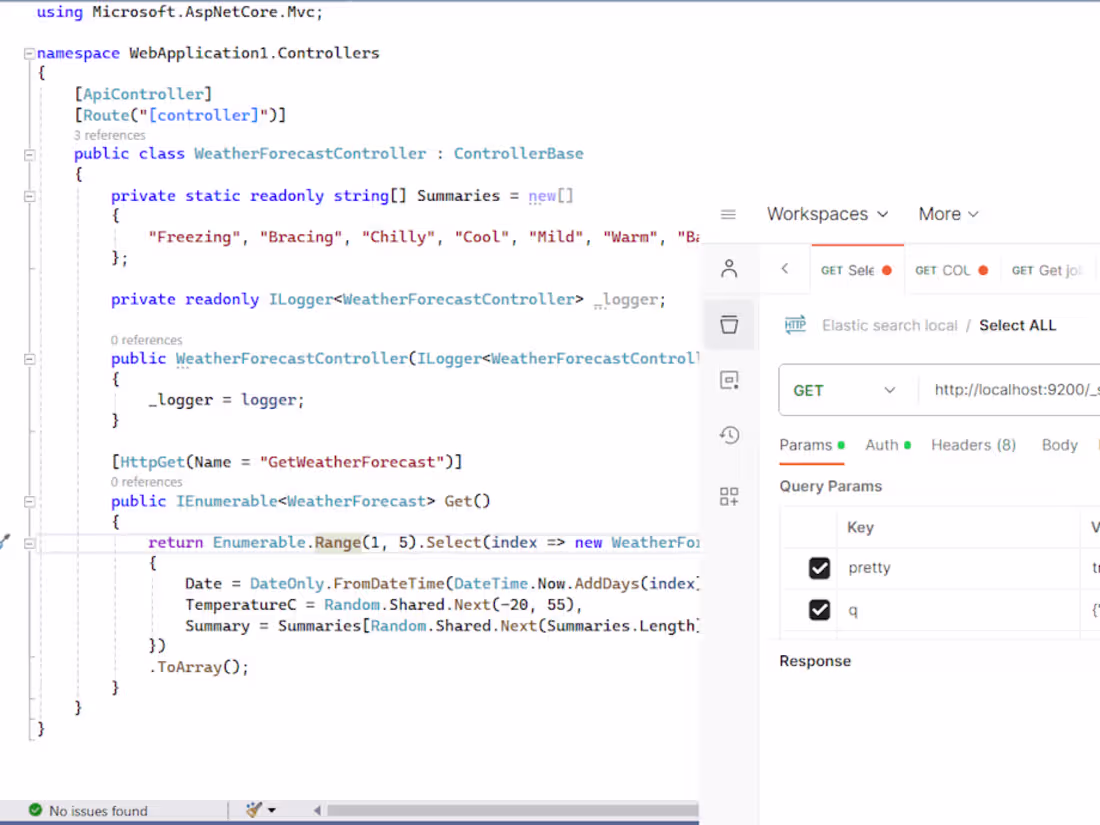Screen dimensions: 1100x825
Task: Uncheck the pretty query parameter
Action: (819, 568)
